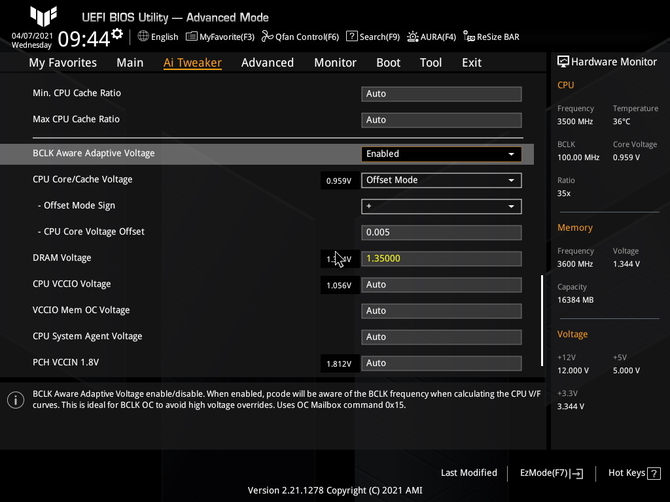Click the DRAM Voltage label
The width and height of the screenshot is (670, 502).
click(62, 258)
